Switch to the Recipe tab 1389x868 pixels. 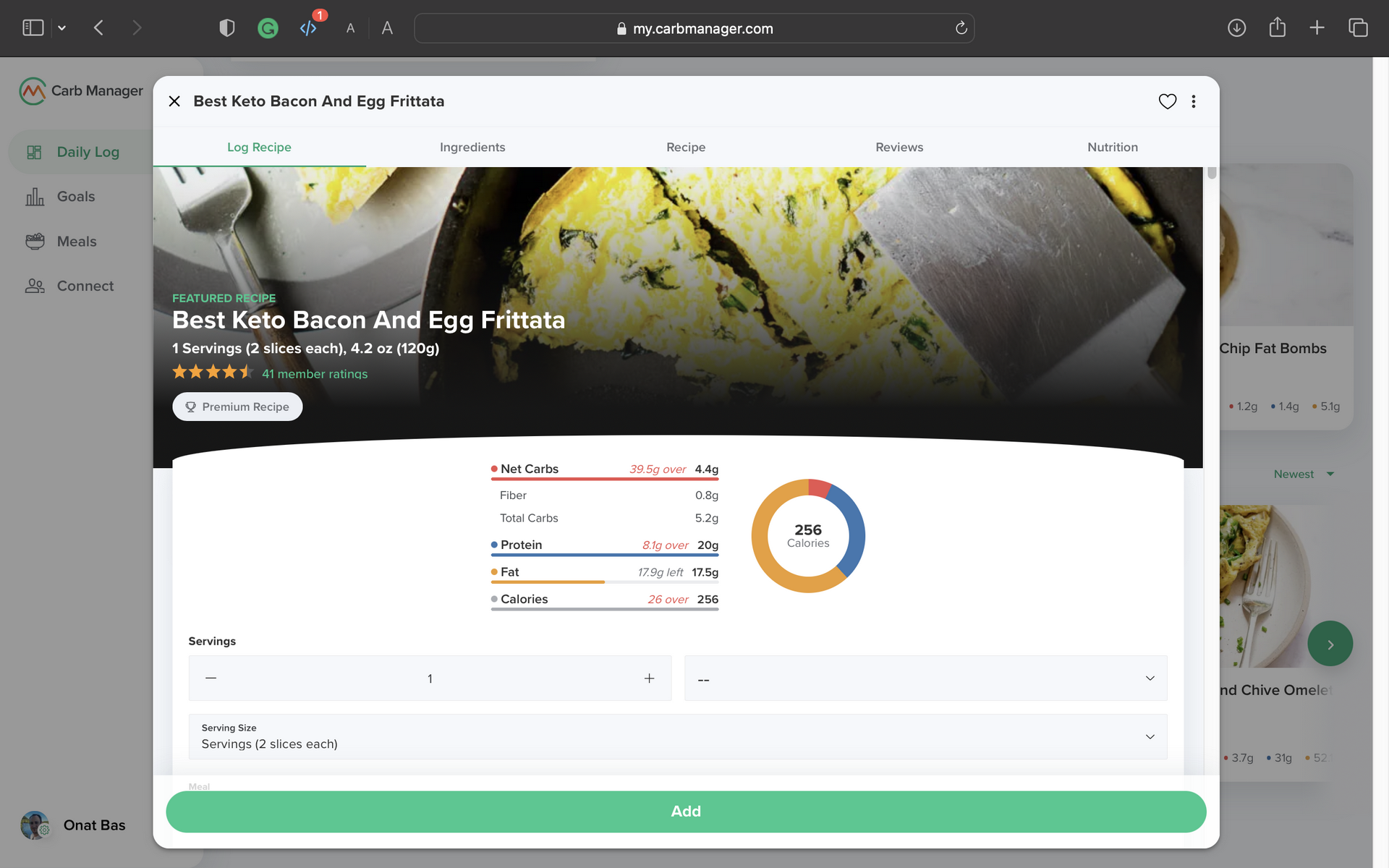[x=686, y=147]
